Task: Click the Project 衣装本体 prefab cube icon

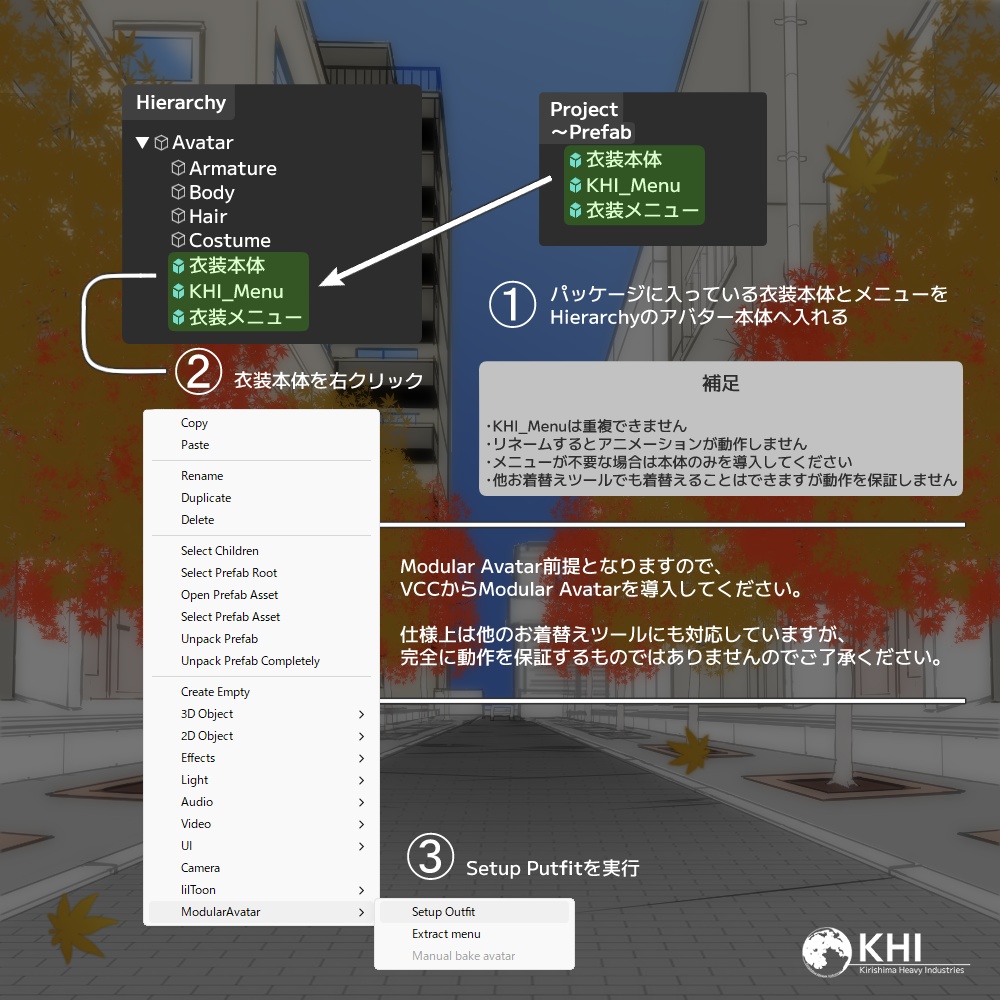Action: pos(575,159)
